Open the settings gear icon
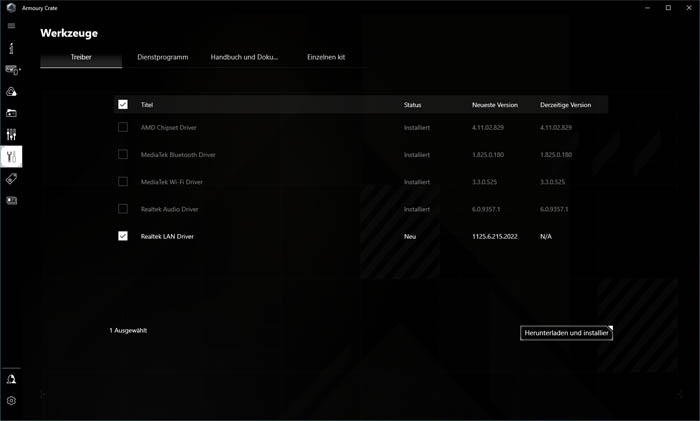The height and width of the screenshot is (421, 700). [x=11, y=401]
